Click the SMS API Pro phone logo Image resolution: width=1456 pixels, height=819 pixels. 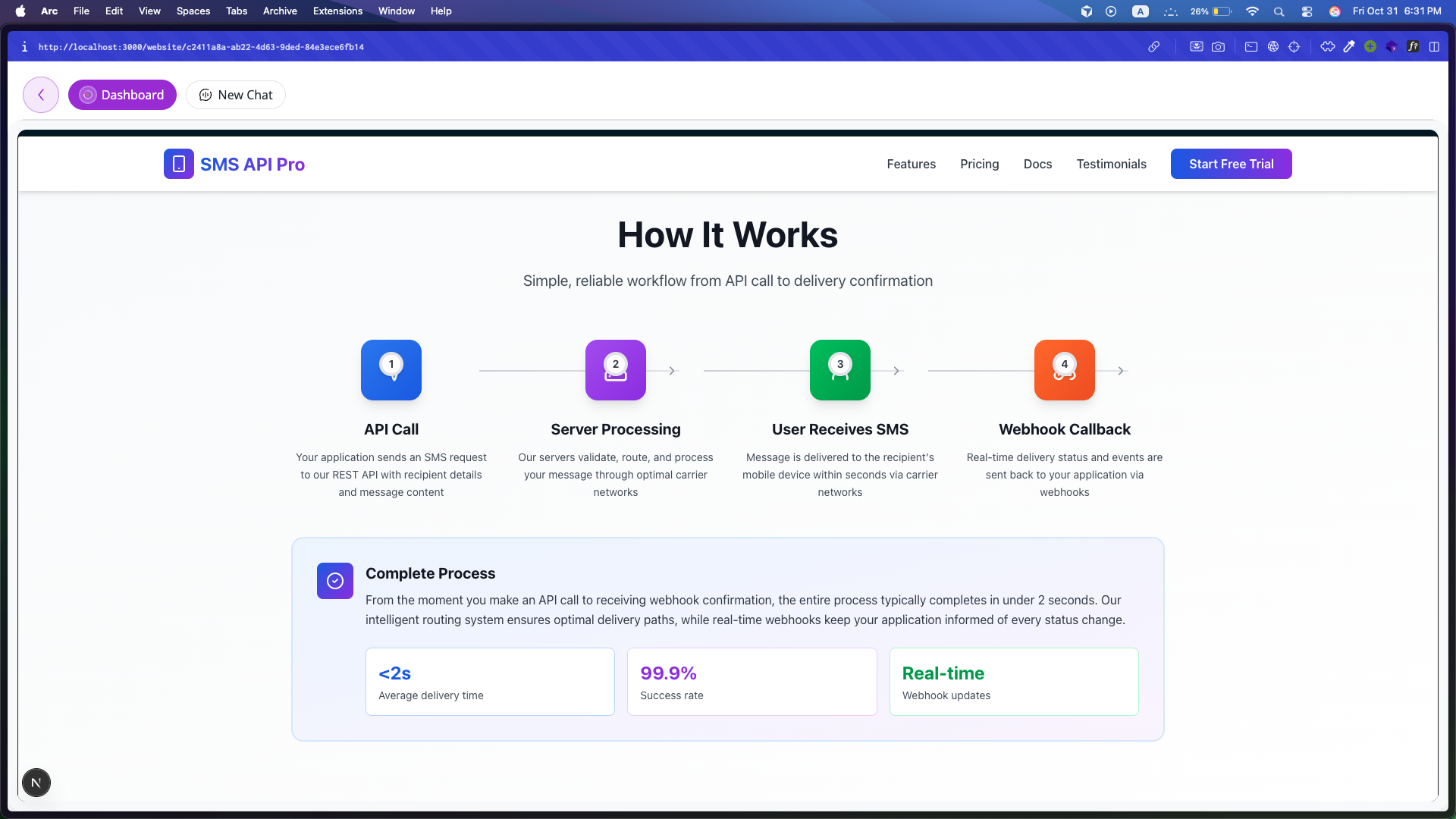click(x=179, y=164)
